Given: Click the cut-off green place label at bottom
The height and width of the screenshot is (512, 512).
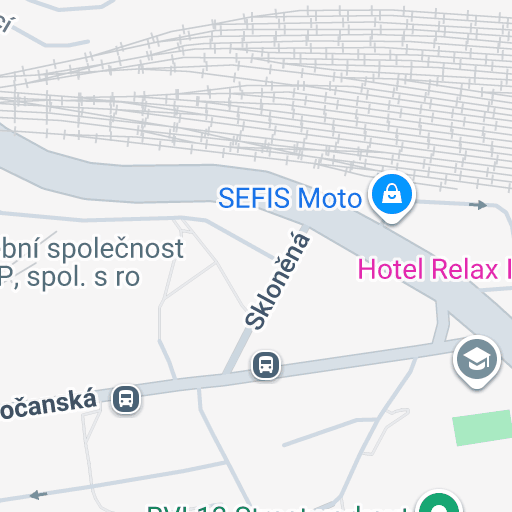Looking at the screenshot, I should pyautogui.click(x=277, y=509).
